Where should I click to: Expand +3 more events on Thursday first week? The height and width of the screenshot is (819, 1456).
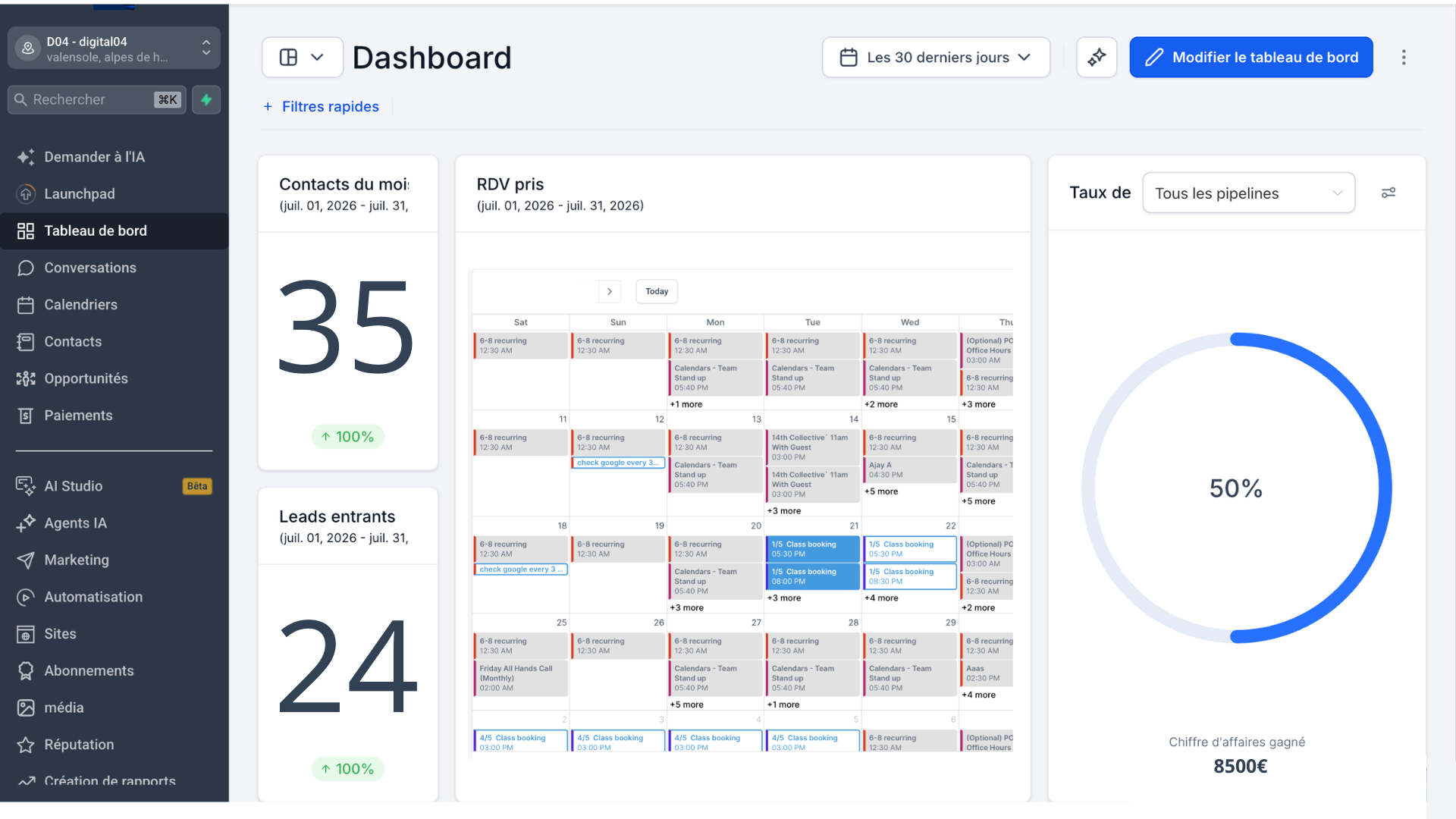(x=978, y=404)
